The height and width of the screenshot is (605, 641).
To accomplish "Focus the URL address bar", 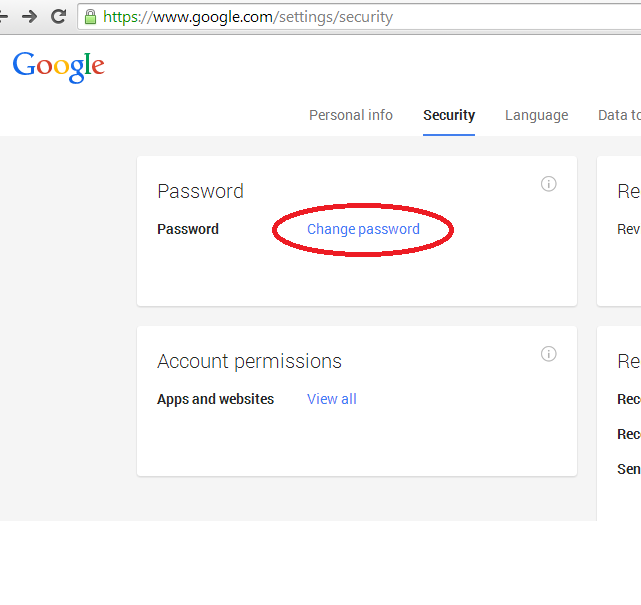I will pos(360,17).
